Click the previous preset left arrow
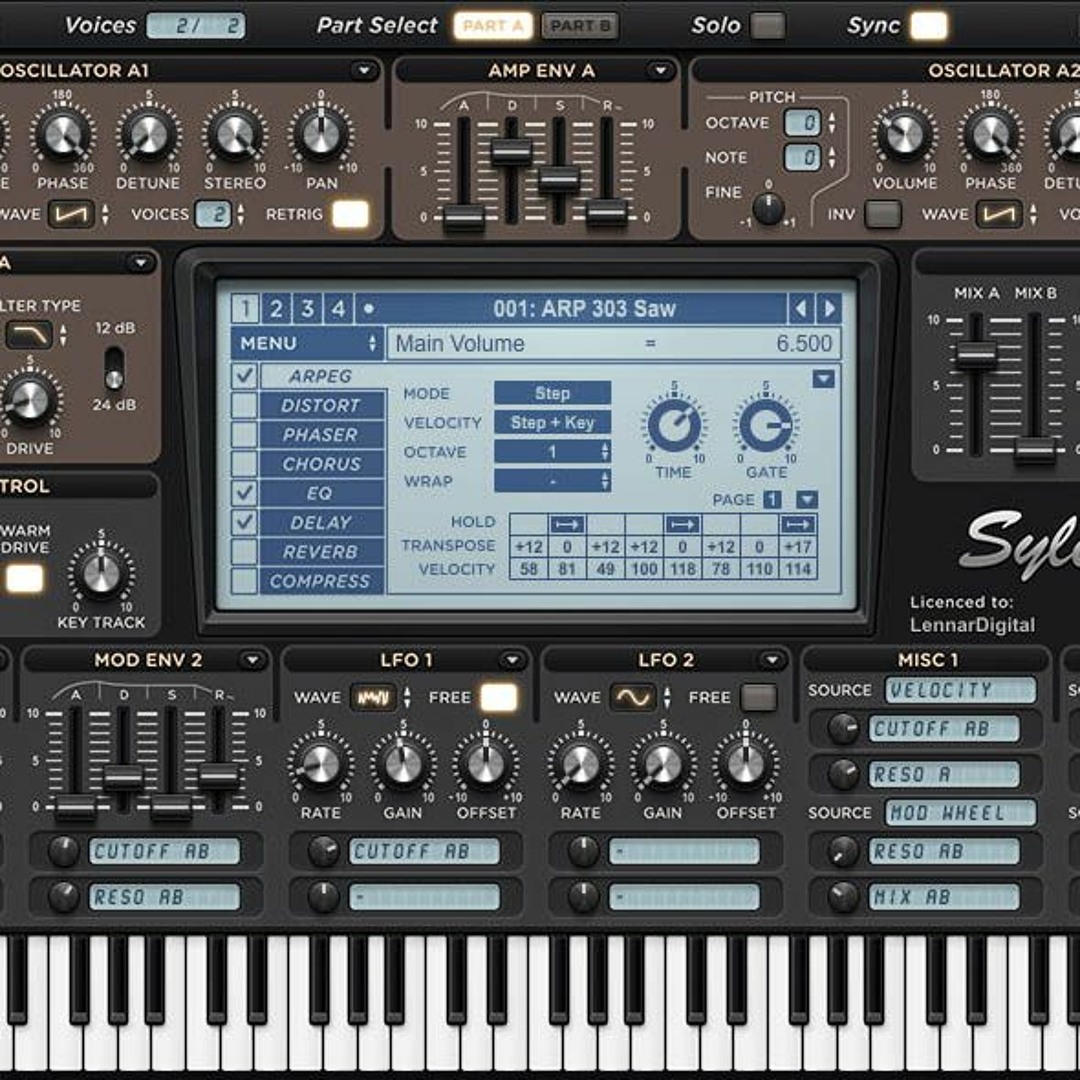This screenshot has width=1080, height=1080. point(800,308)
